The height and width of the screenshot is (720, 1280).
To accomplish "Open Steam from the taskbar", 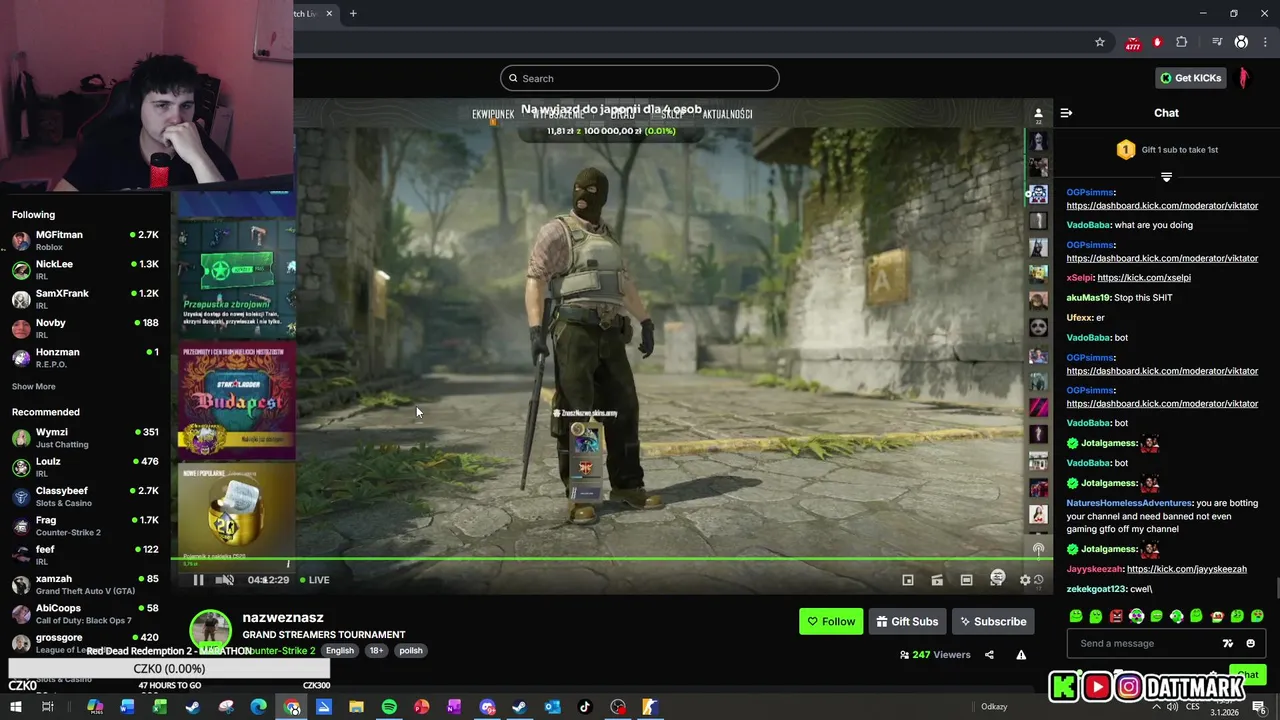I will 519,707.
